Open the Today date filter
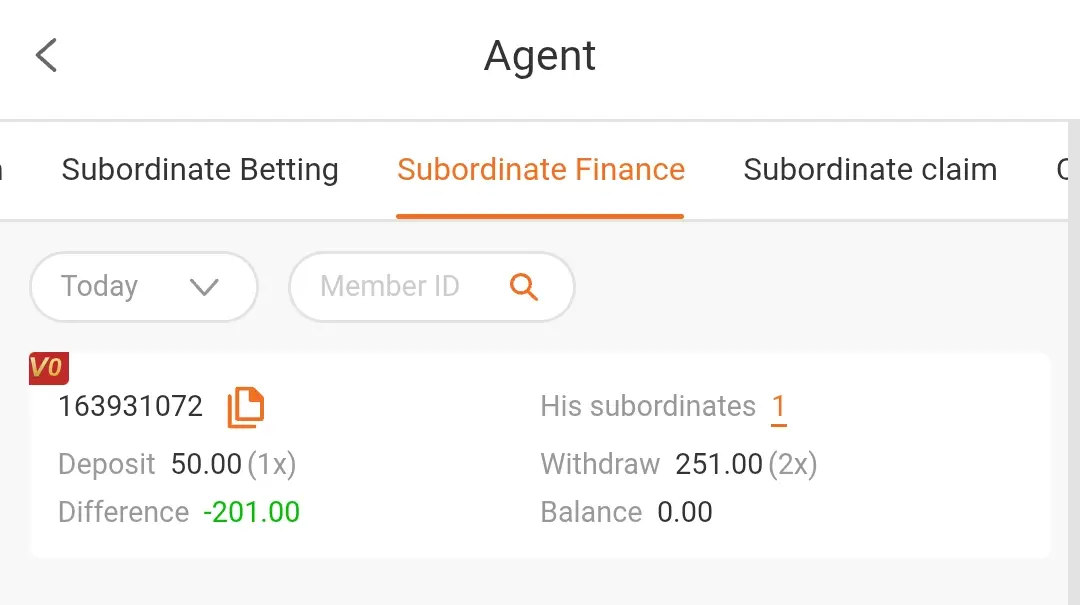This screenshot has width=1080, height=605. pyautogui.click(x=144, y=287)
